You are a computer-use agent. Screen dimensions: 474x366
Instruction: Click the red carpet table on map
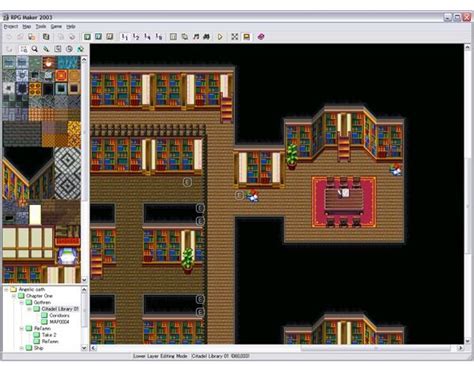(344, 202)
